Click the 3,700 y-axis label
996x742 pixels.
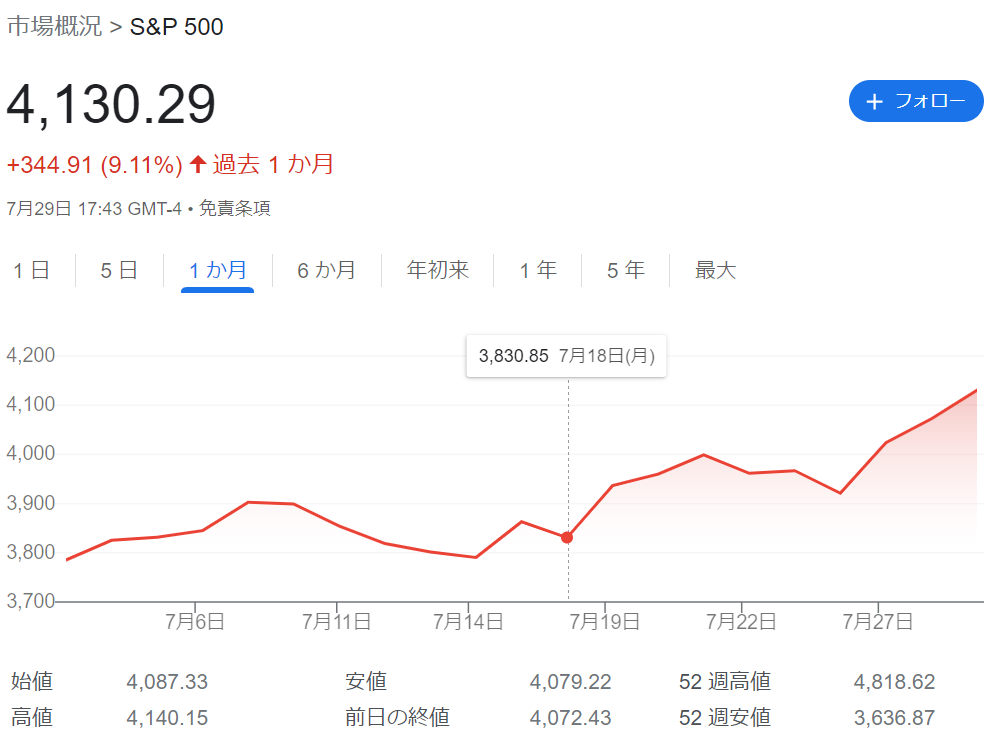click(31, 601)
